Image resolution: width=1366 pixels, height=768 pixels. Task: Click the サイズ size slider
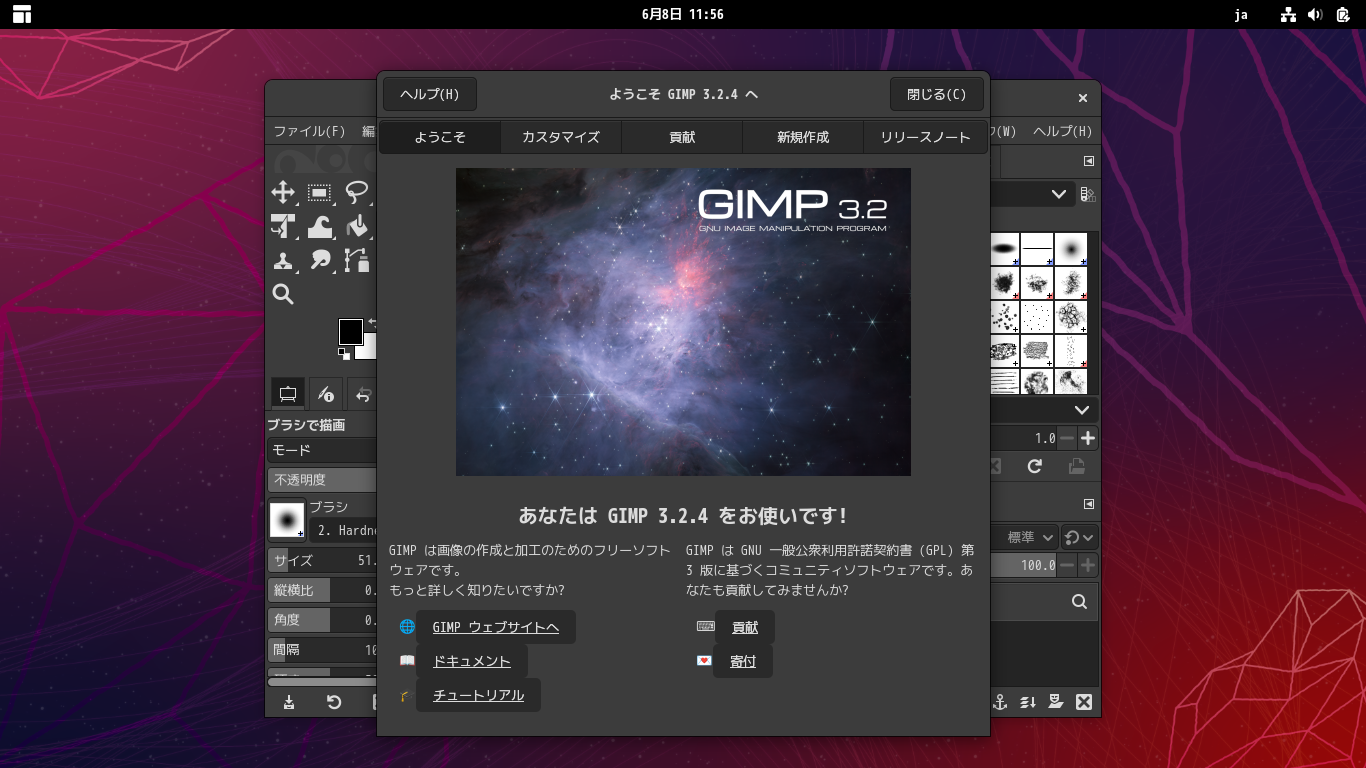[322, 560]
